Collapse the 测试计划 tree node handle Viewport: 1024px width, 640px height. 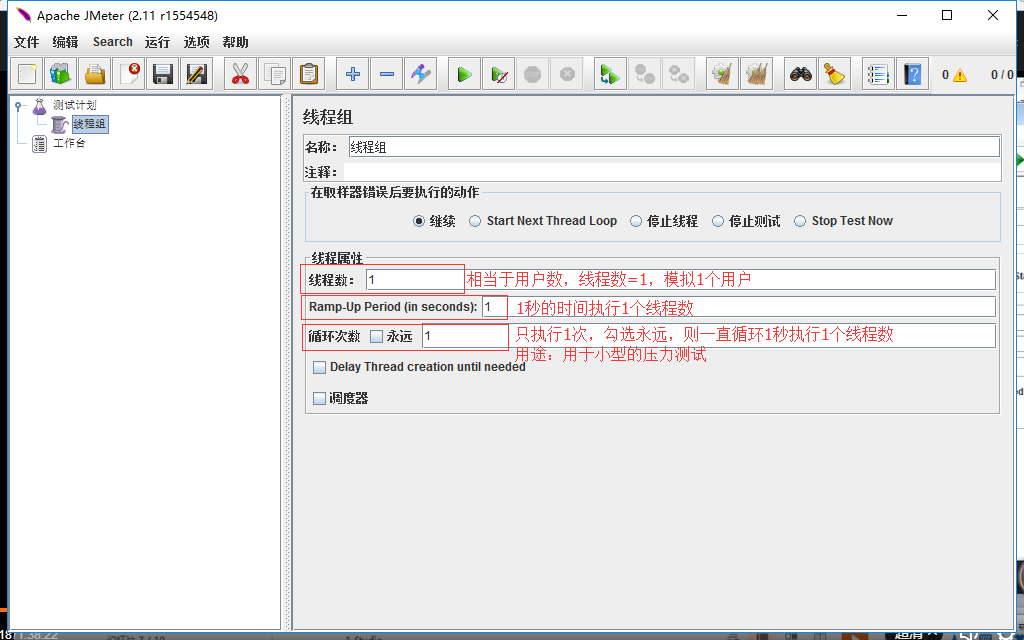[18, 104]
